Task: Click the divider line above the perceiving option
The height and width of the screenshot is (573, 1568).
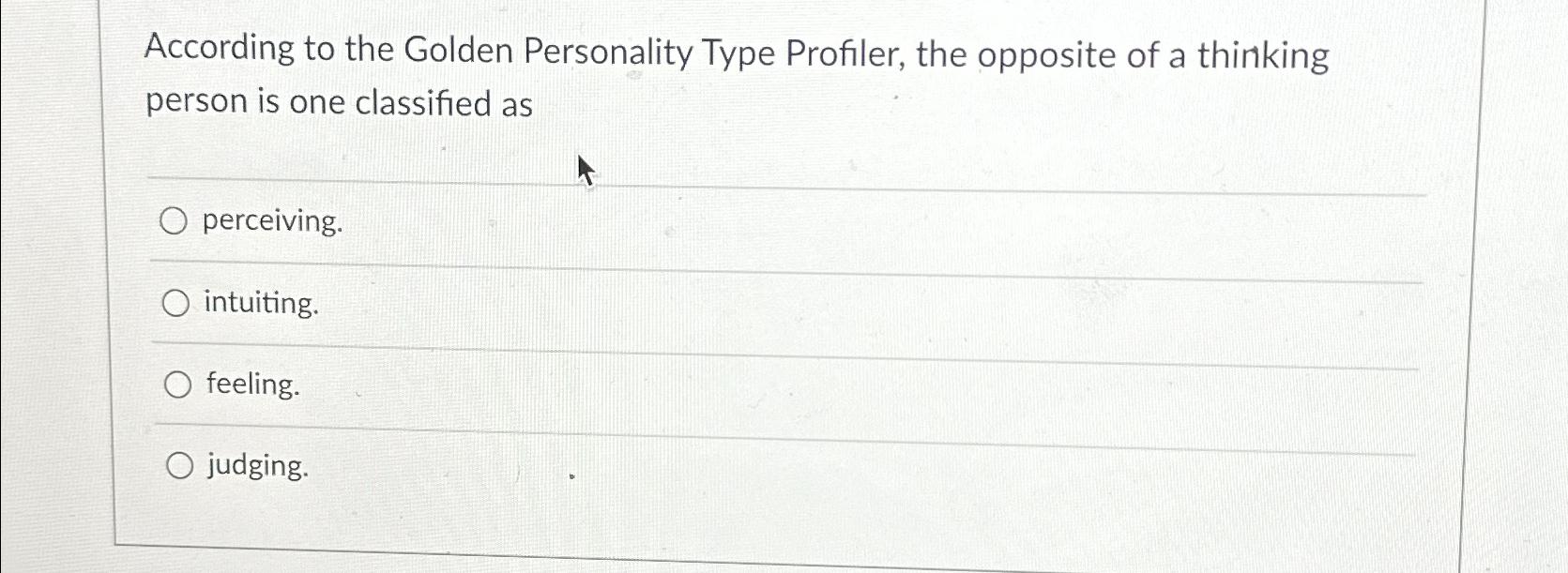Action: [x=751, y=183]
